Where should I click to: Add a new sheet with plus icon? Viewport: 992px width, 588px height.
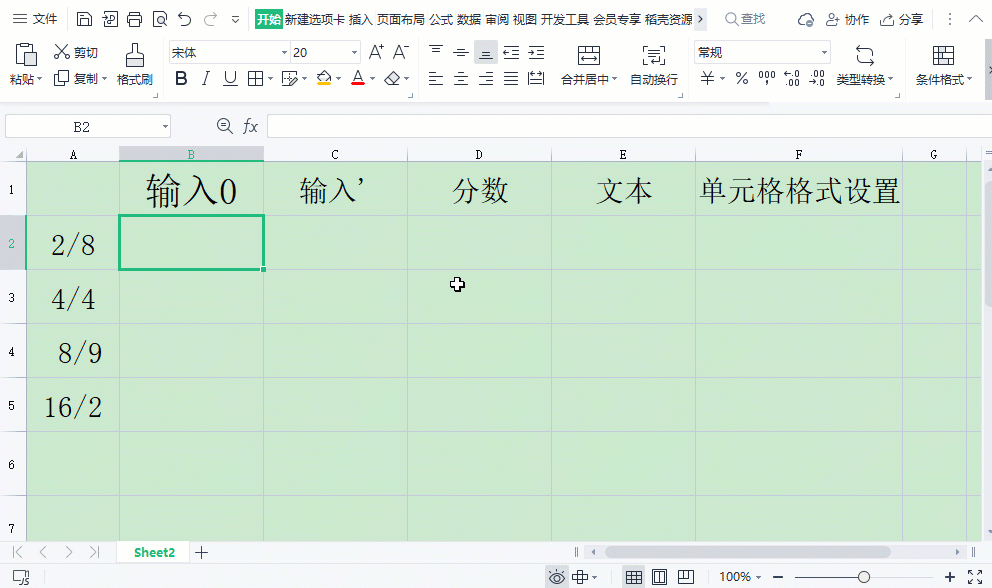click(x=202, y=552)
